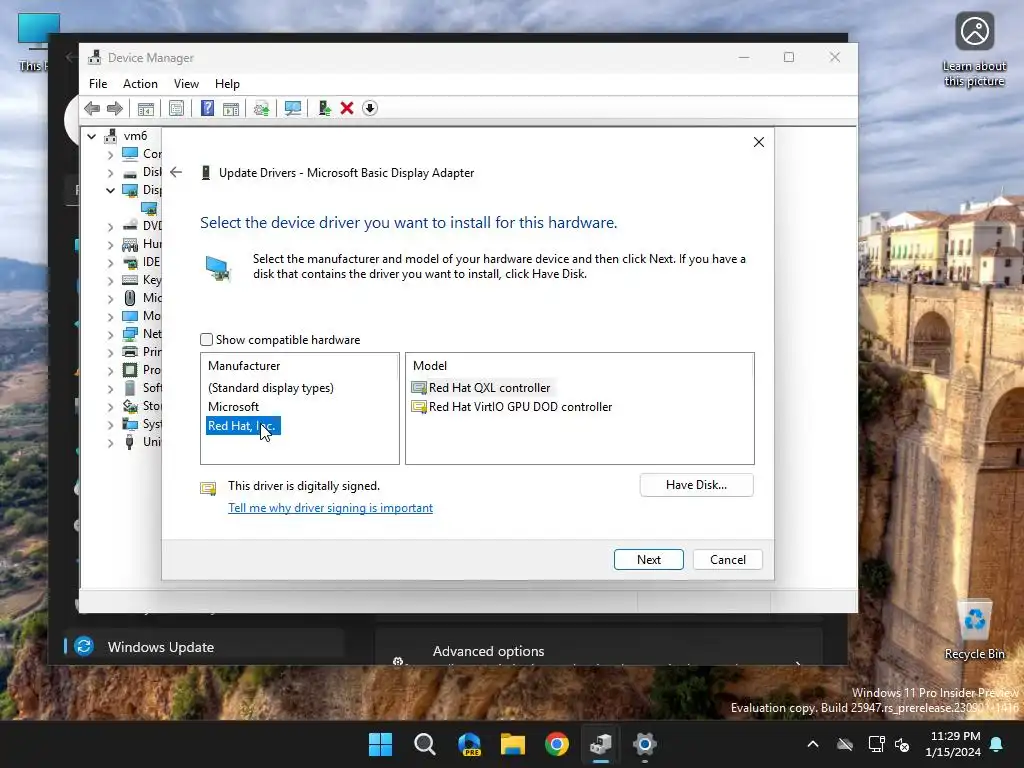1024x768 pixels.
Task: Click the action pane toolbar icon
Action: [231, 108]
